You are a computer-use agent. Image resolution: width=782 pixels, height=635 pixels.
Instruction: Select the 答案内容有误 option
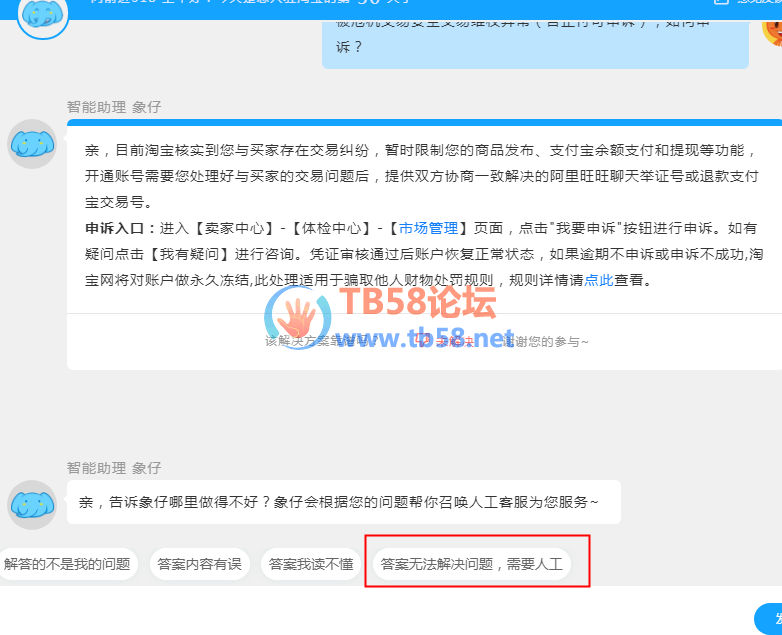coord(199,564)
